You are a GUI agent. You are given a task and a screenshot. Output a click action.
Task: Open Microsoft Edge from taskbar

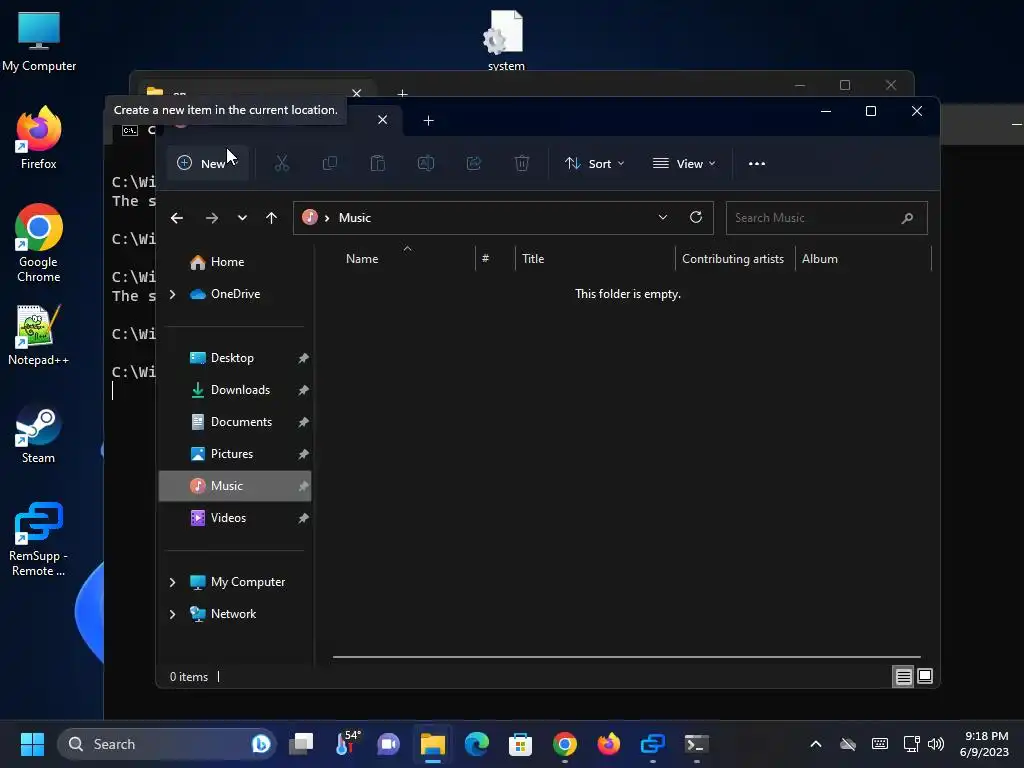click(477, 744)
